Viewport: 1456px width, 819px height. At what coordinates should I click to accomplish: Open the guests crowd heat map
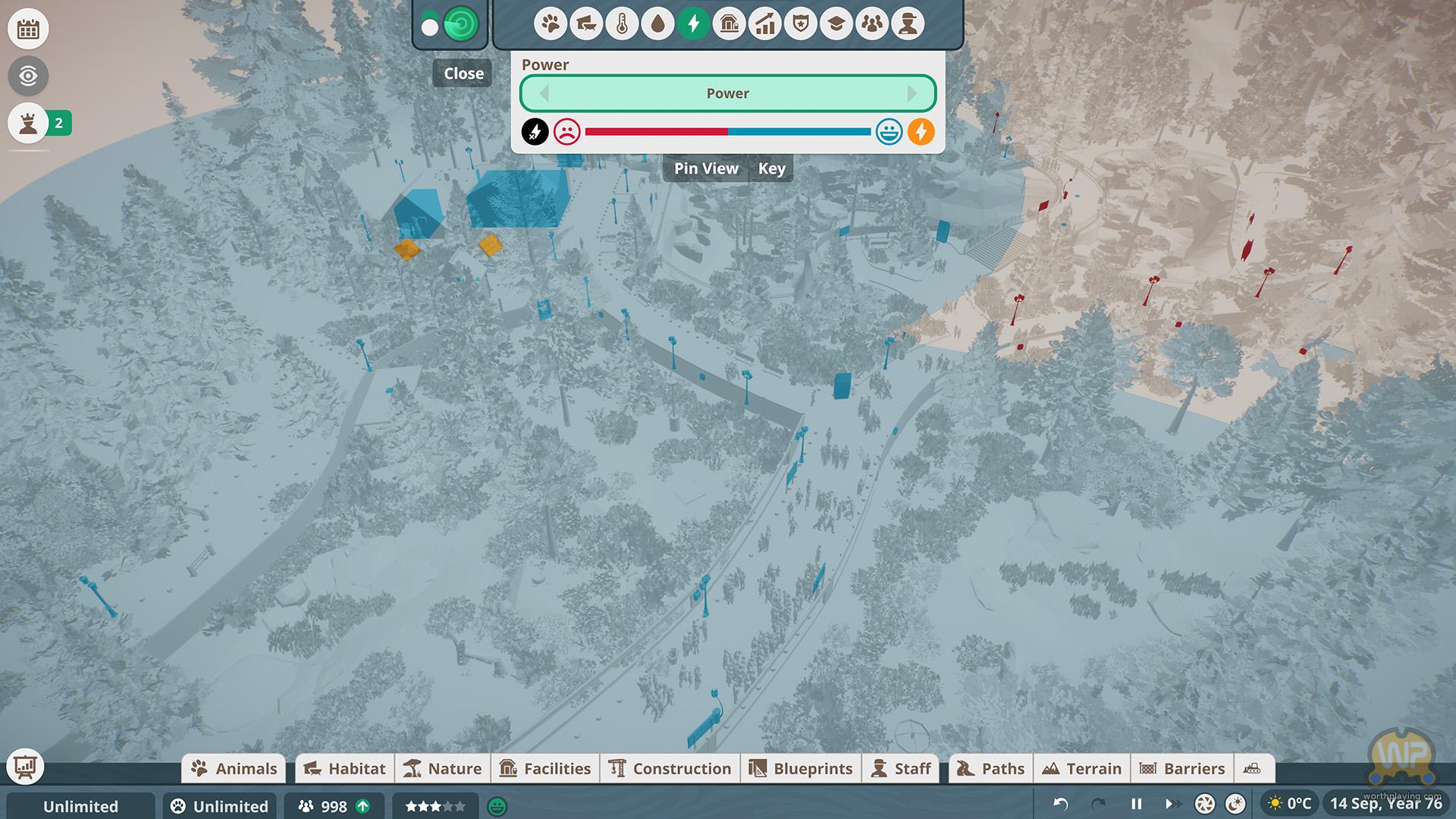click(872, 24)
